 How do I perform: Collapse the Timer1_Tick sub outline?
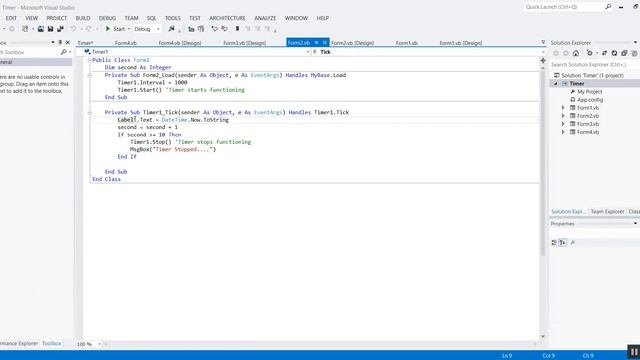pos(89,112)
